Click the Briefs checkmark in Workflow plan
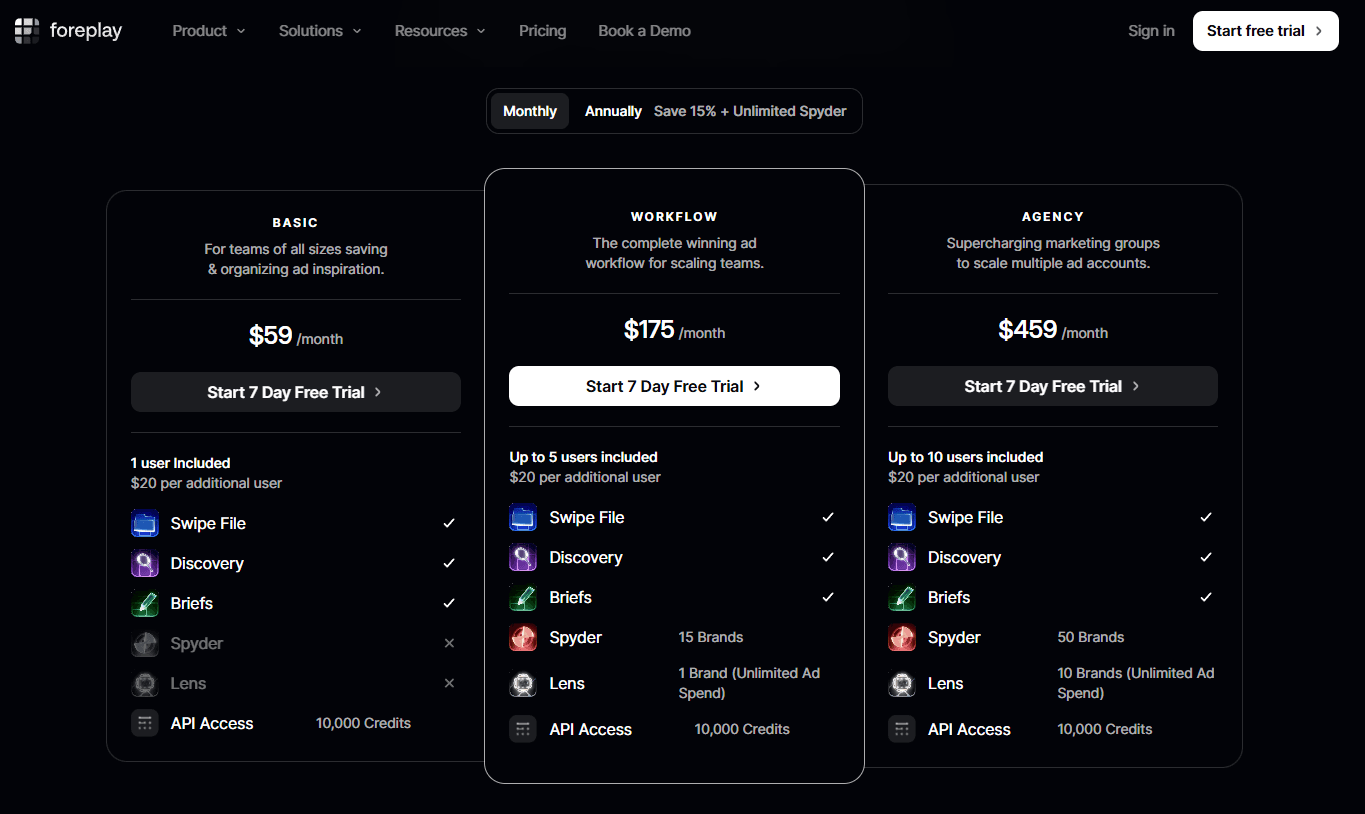Screen dimensions: 1365x814 [x=827, y=597]
